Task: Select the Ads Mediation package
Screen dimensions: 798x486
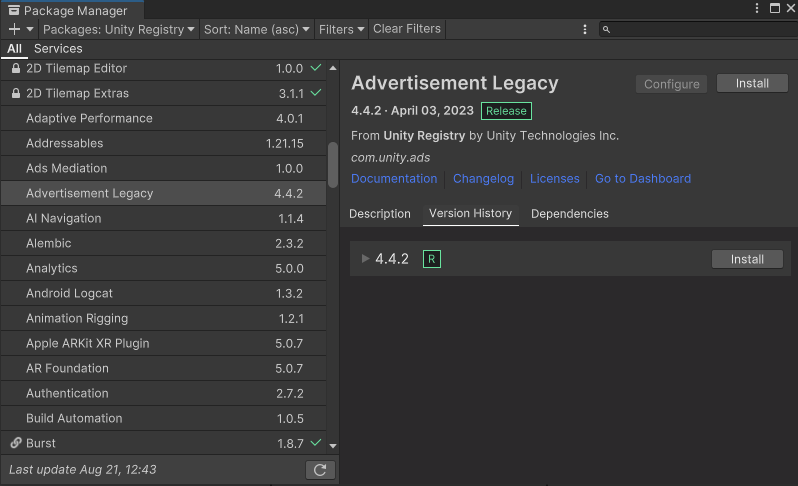Action: click(x=163, y=168)
